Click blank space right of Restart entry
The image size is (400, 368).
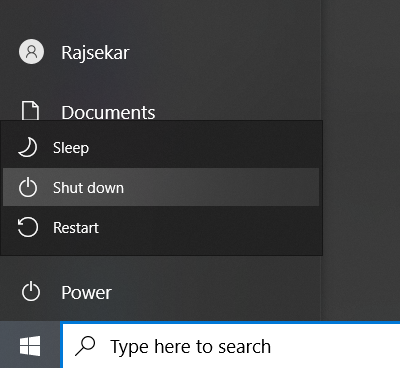point(210,228)
